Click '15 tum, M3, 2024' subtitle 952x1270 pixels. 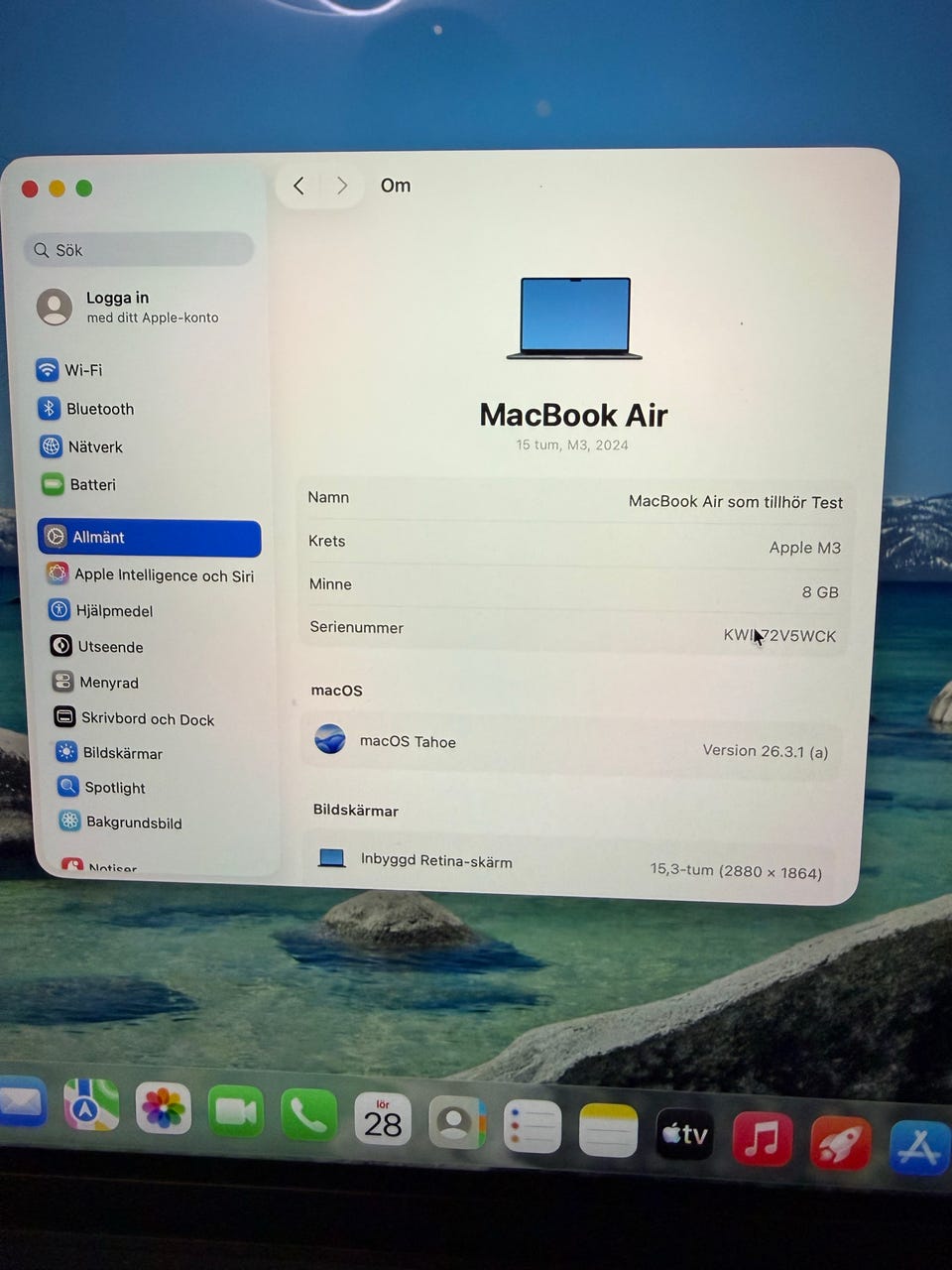[572, 444]
